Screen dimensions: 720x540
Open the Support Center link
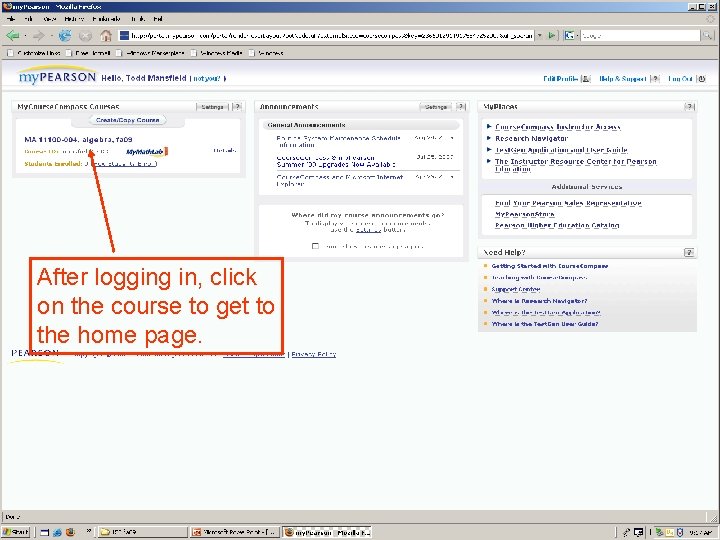(x=516, y=289)
